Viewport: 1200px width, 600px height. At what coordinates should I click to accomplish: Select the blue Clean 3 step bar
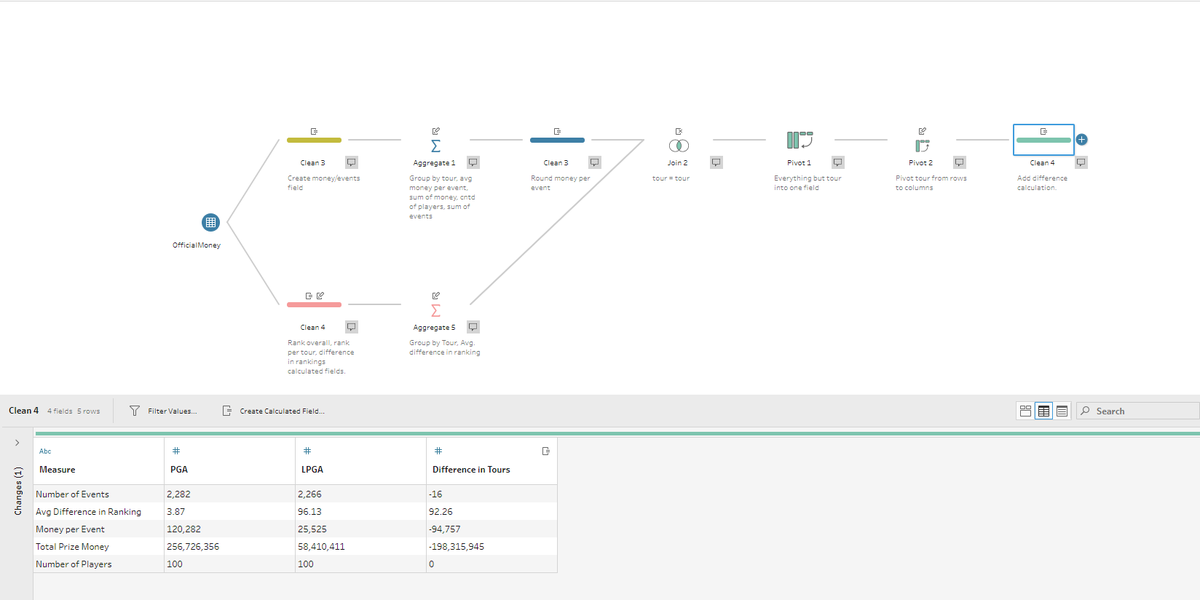point(557,141)
